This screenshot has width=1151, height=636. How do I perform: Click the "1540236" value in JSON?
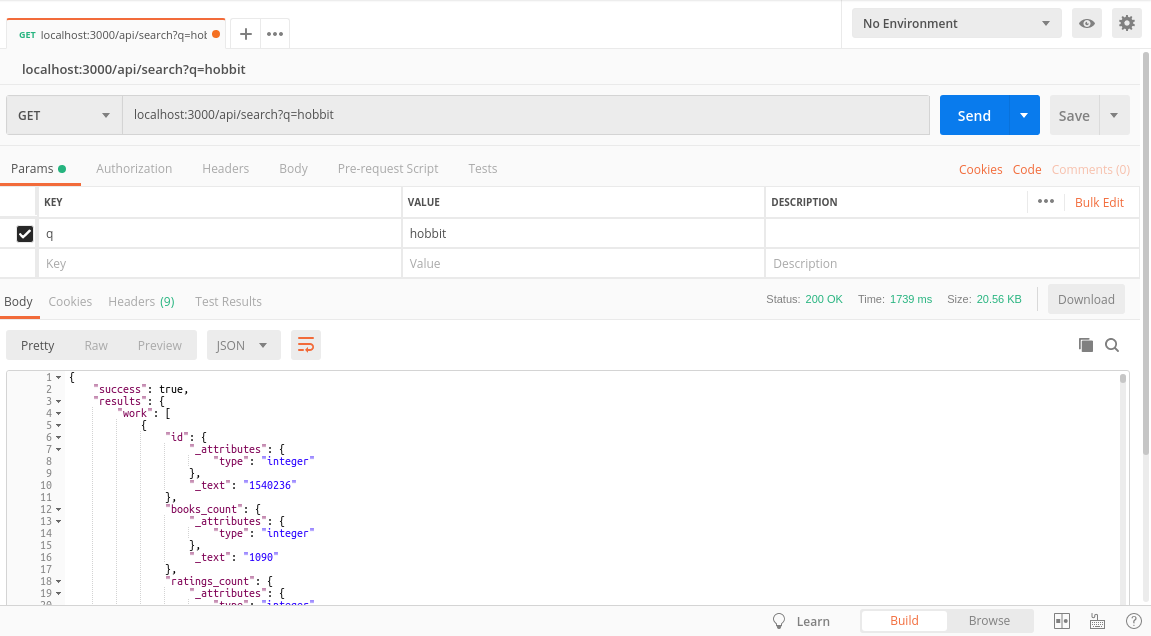270,485
